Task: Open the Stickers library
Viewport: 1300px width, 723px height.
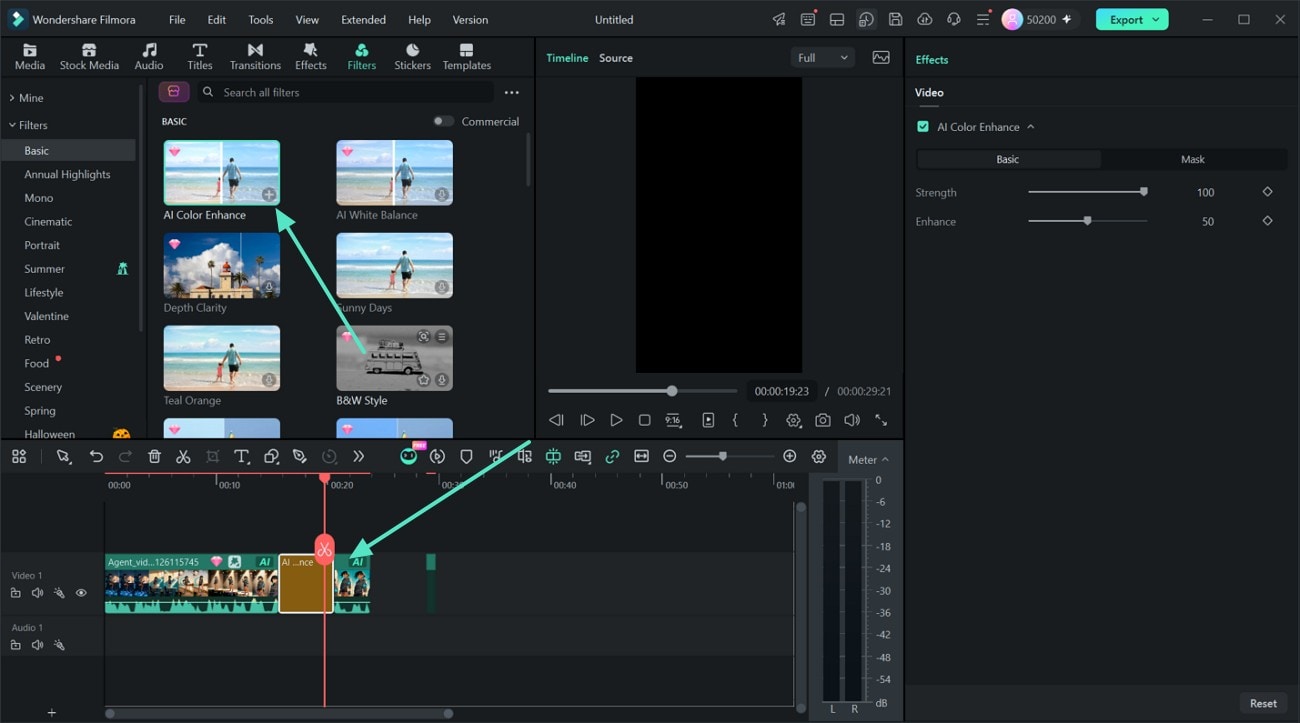Action: 412,57
